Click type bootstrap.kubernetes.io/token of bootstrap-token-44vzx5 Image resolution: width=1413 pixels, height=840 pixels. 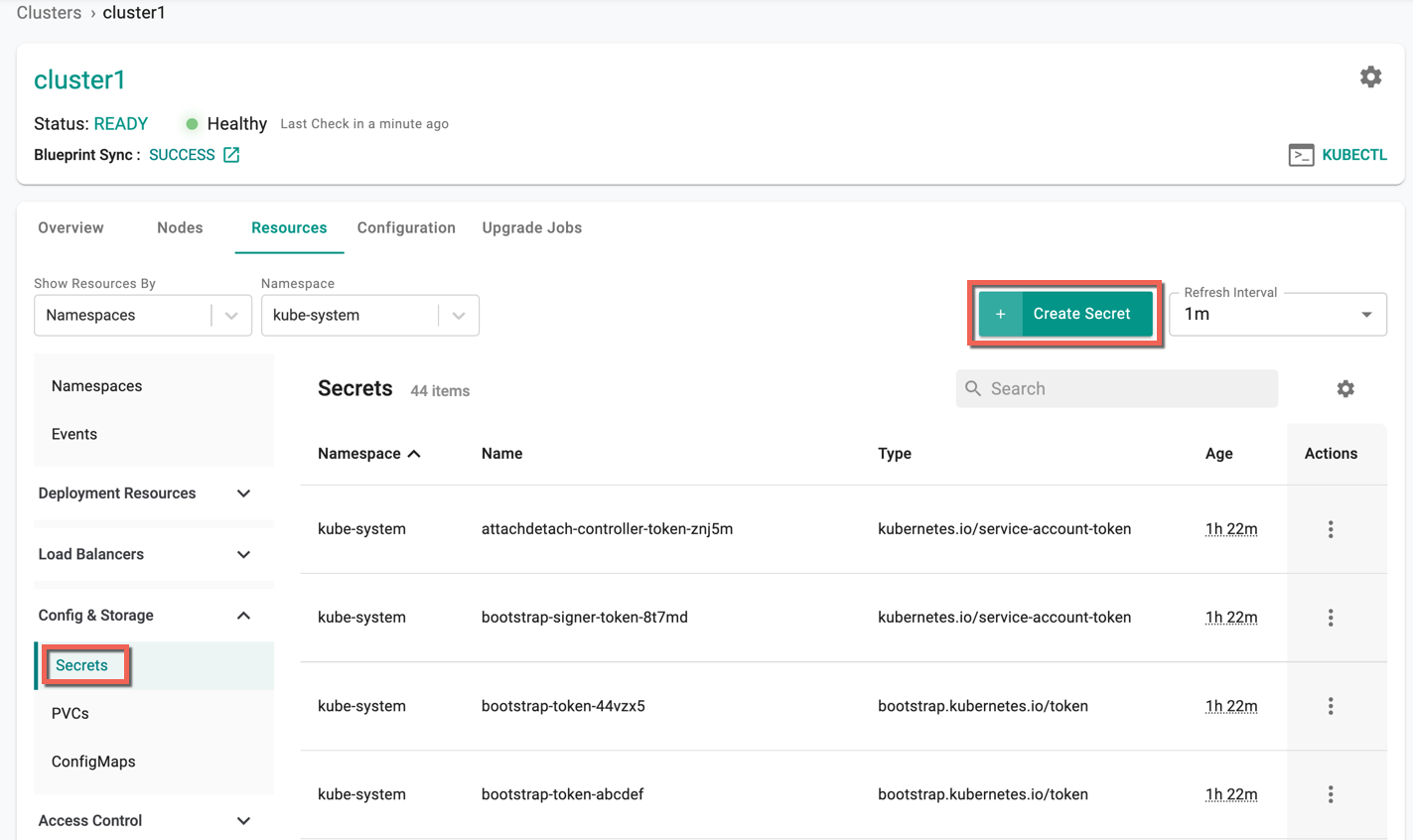(x=983, y=706)
